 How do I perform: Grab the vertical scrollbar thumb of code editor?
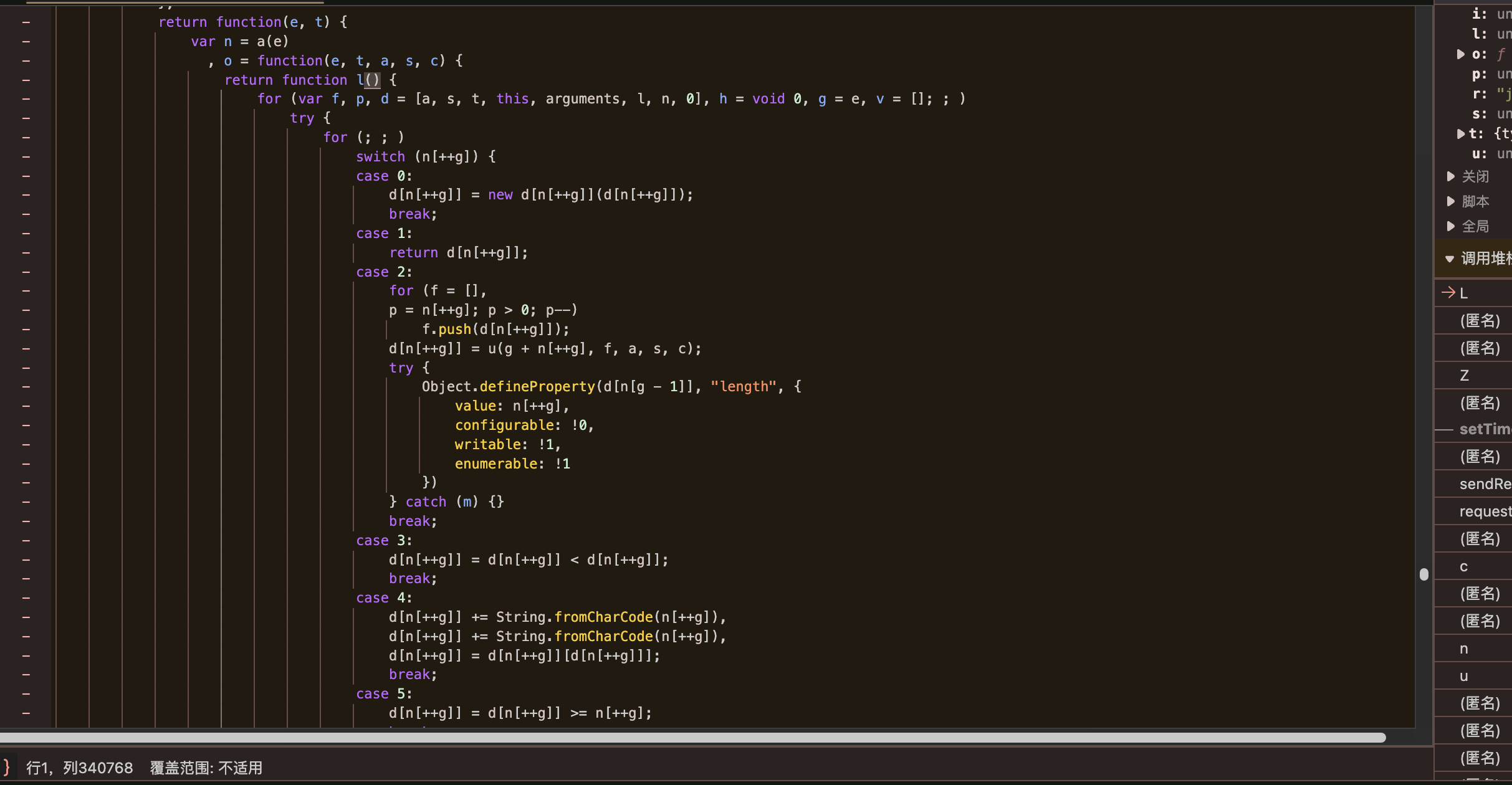(1424, 574)
